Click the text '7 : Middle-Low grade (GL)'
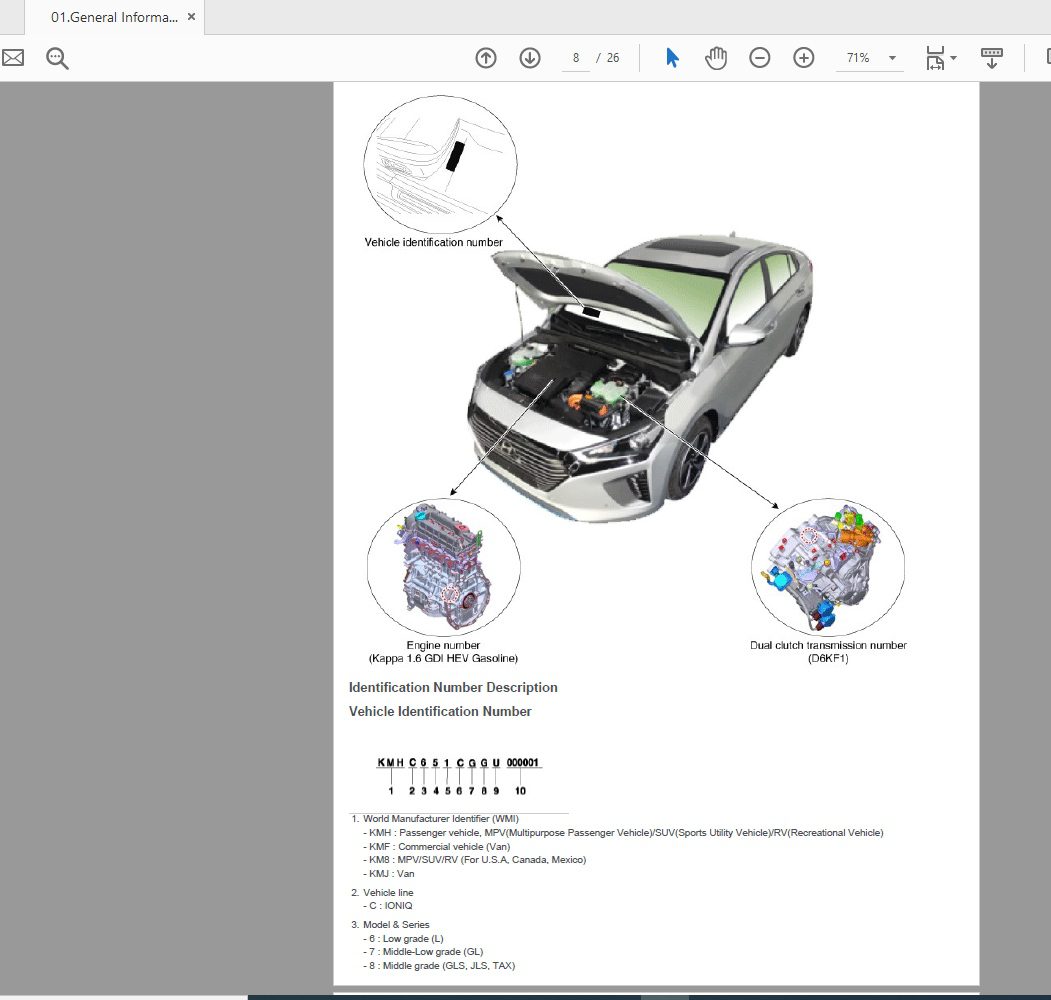 [x=423, y=952]
